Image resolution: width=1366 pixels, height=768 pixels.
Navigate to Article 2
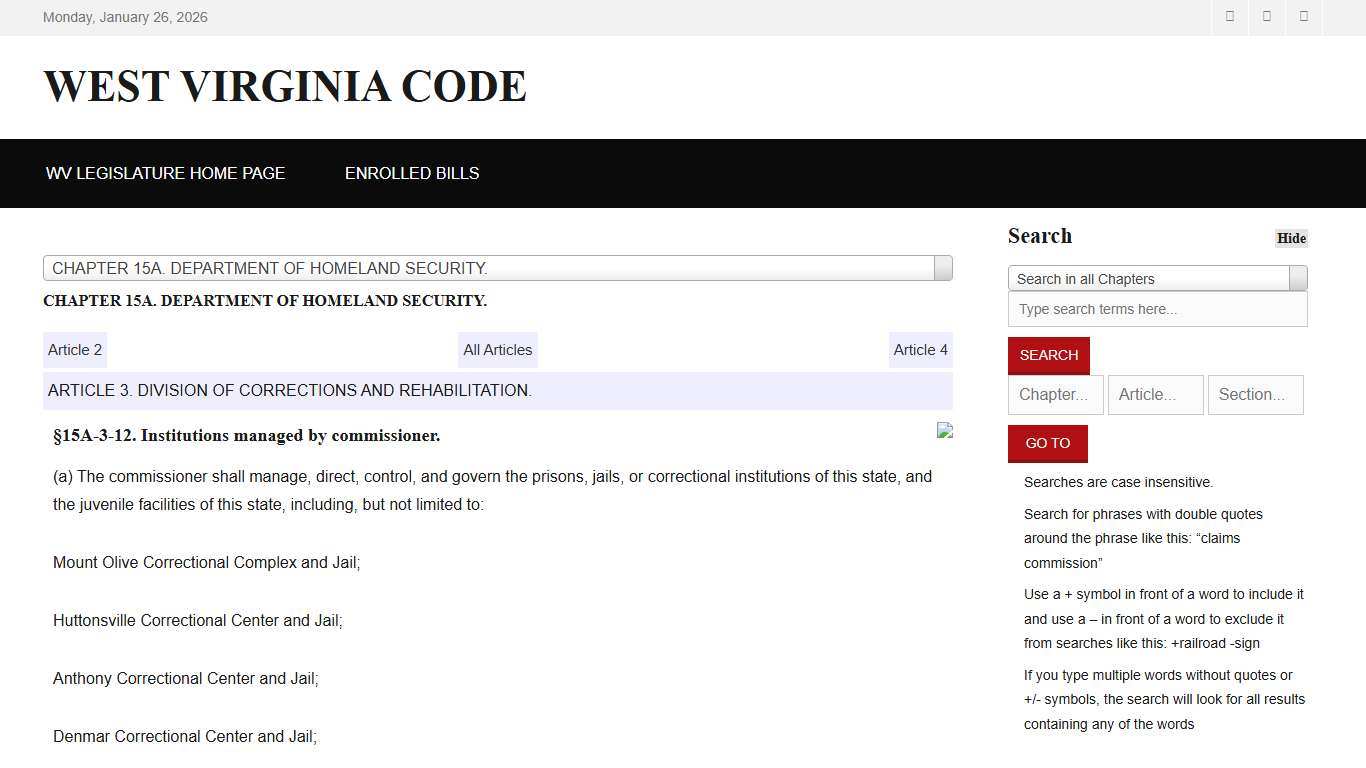(74, 349)
